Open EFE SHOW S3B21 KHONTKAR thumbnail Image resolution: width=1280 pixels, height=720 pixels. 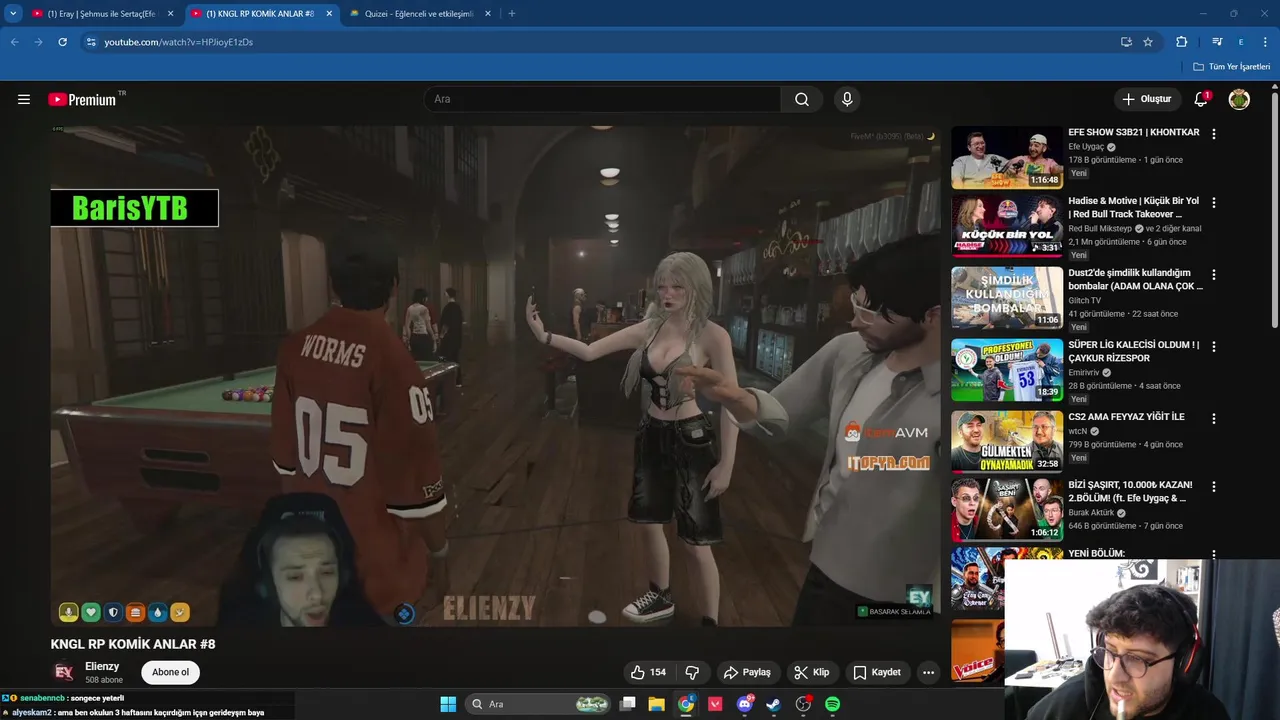[1007, 157]
